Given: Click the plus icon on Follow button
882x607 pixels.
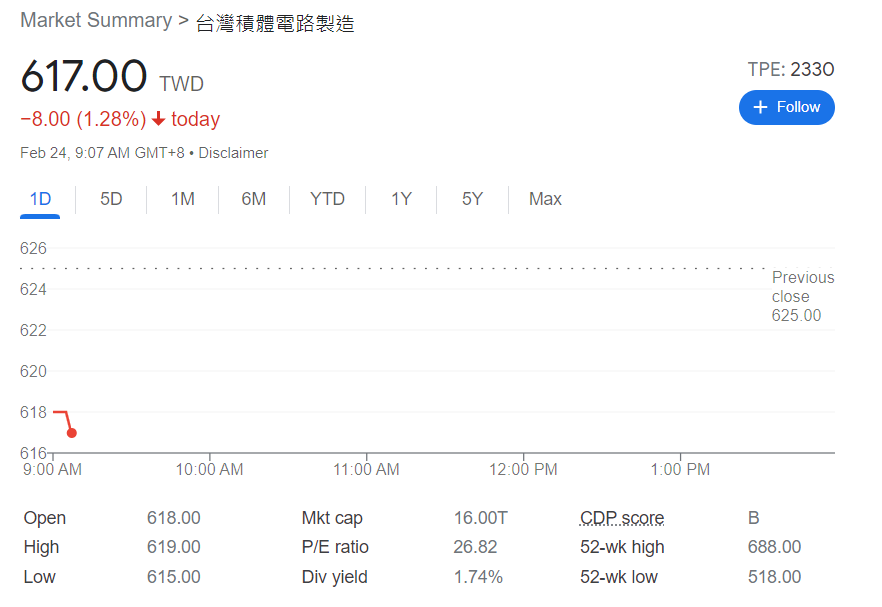Looking at the screenshot, I should click(760, 107).
